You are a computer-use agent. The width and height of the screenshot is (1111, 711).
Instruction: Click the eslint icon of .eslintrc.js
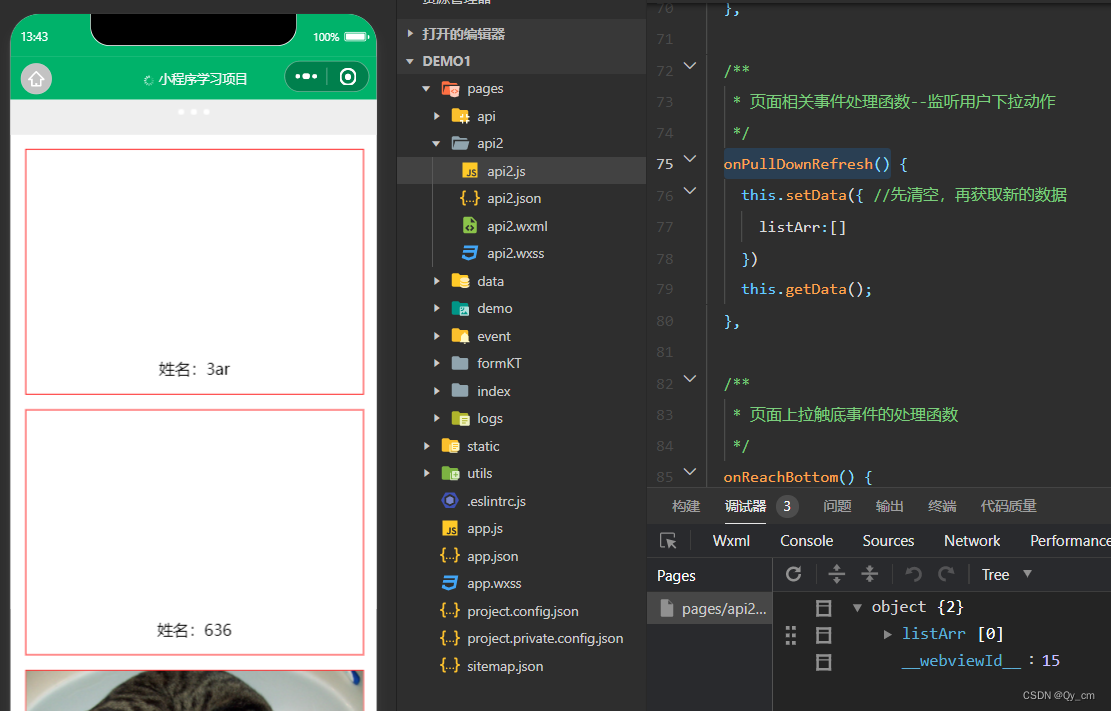click(450, 500)
